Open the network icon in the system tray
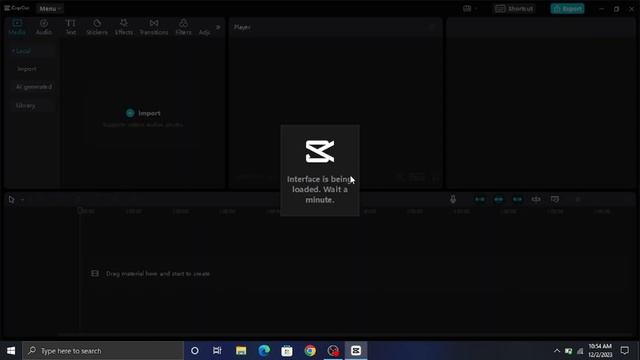Image resolution: width=640 pixels, height=360 pixels. [580, 351]
